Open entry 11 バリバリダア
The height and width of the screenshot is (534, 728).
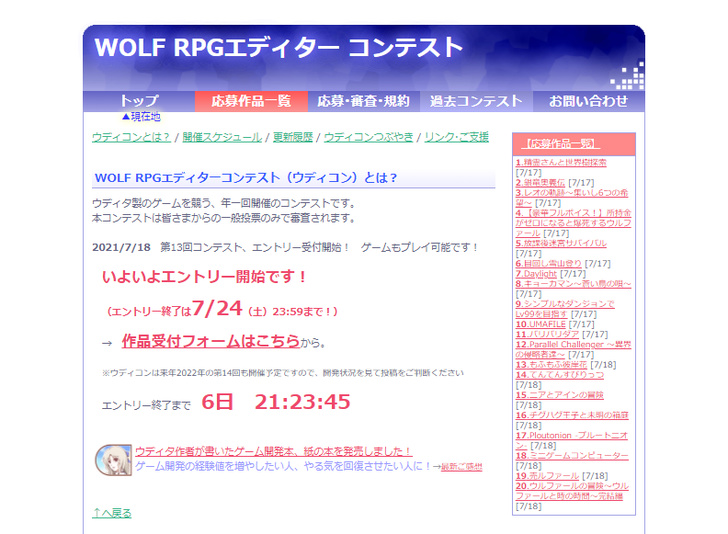547,334
